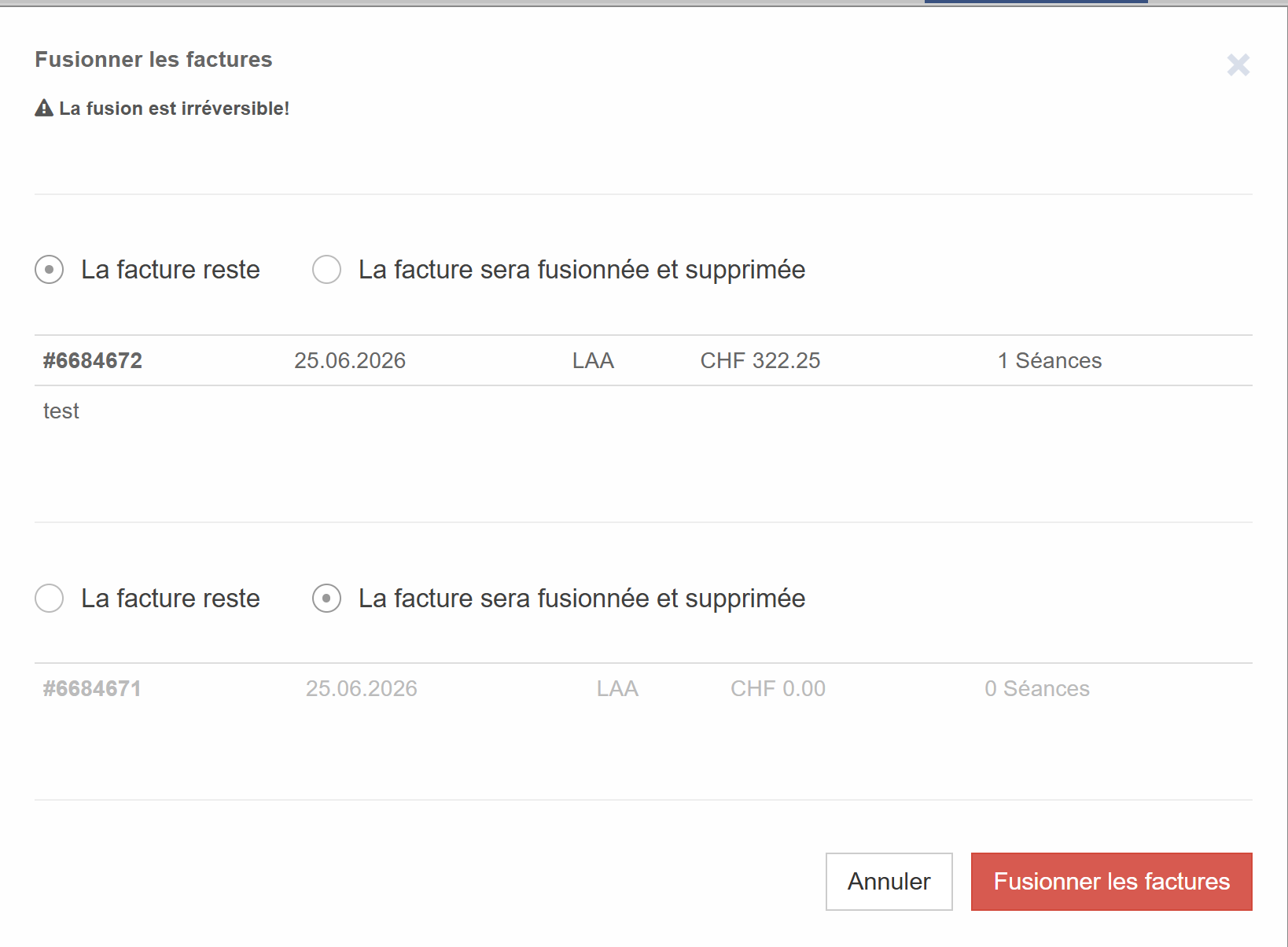Viewport: 1288px width, 947px height.
Task: Select 'fusionnée et supprimée' for invoice #6684672
Action: coord(326,270)
